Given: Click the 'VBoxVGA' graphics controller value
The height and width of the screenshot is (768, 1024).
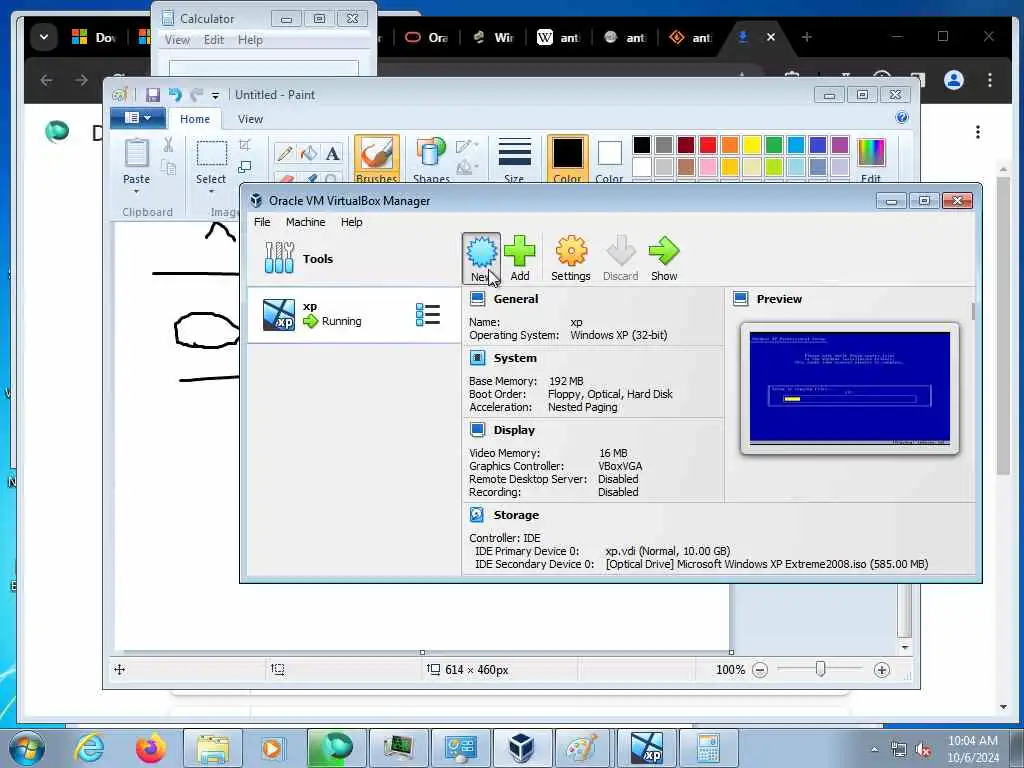Looking at the screenshot, I should (x=620, y=466).
